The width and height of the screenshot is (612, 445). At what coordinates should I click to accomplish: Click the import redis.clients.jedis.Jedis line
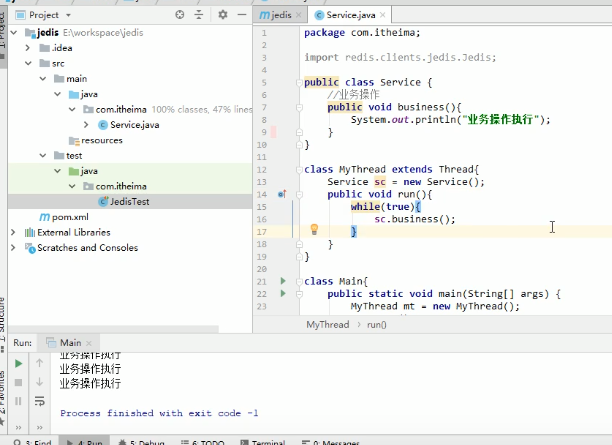point(400,57)
